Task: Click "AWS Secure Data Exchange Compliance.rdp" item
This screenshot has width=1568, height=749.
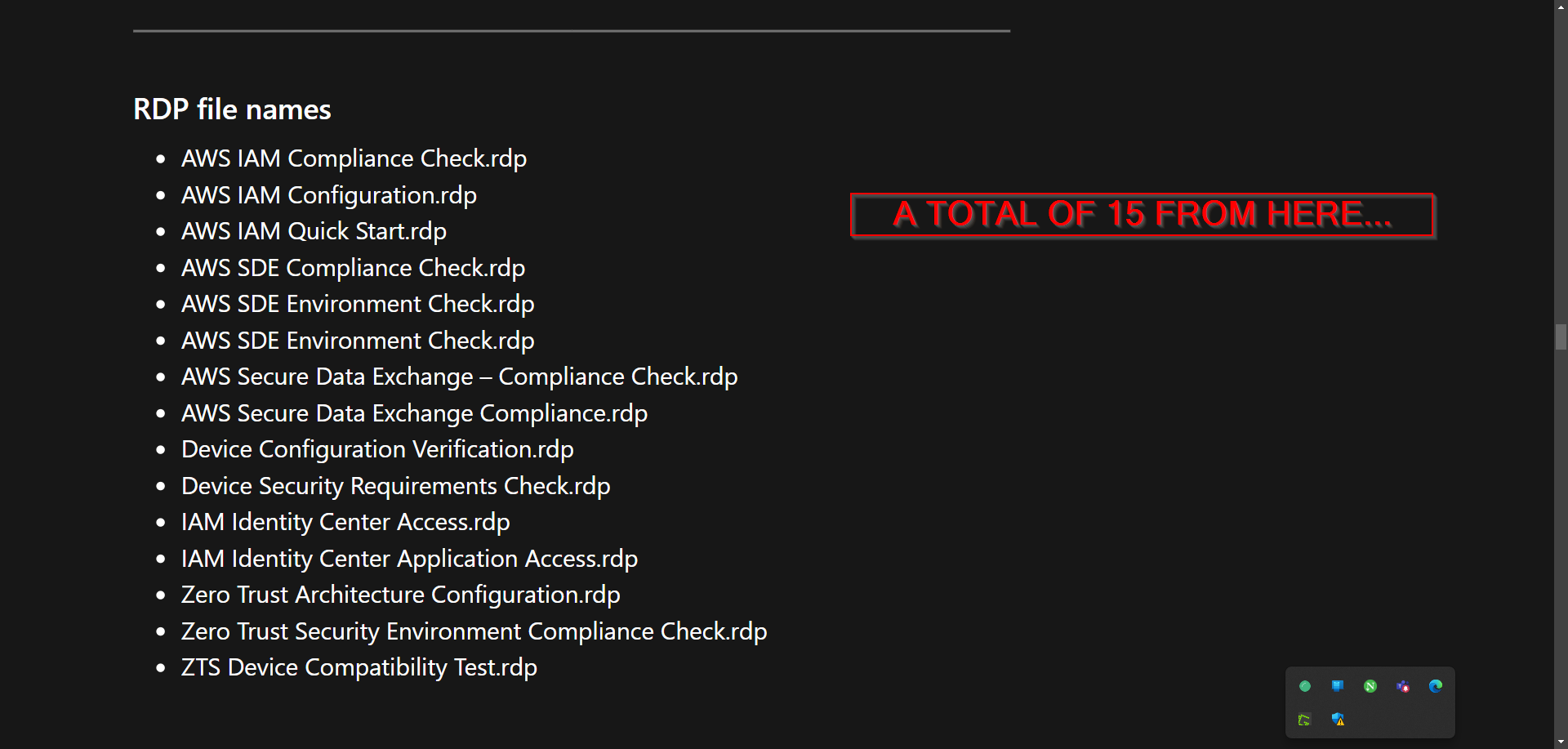Action: click(x=414, y=413)
